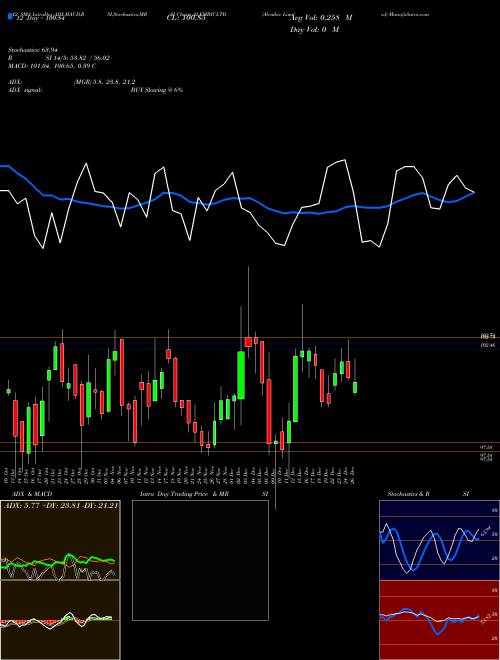Click the tall green candle near 02 Dec
Viewport: 500px width, 660px height.
241,375
